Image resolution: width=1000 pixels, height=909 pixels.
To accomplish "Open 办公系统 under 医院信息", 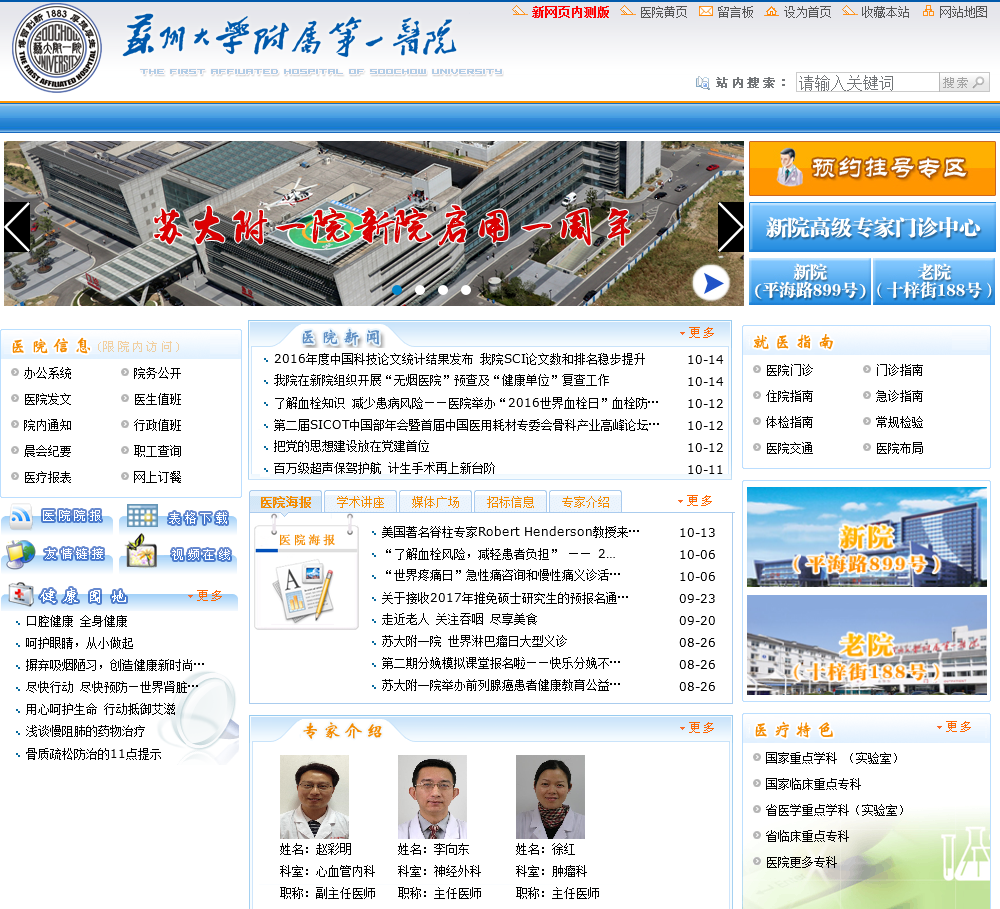I will [47, 373].
